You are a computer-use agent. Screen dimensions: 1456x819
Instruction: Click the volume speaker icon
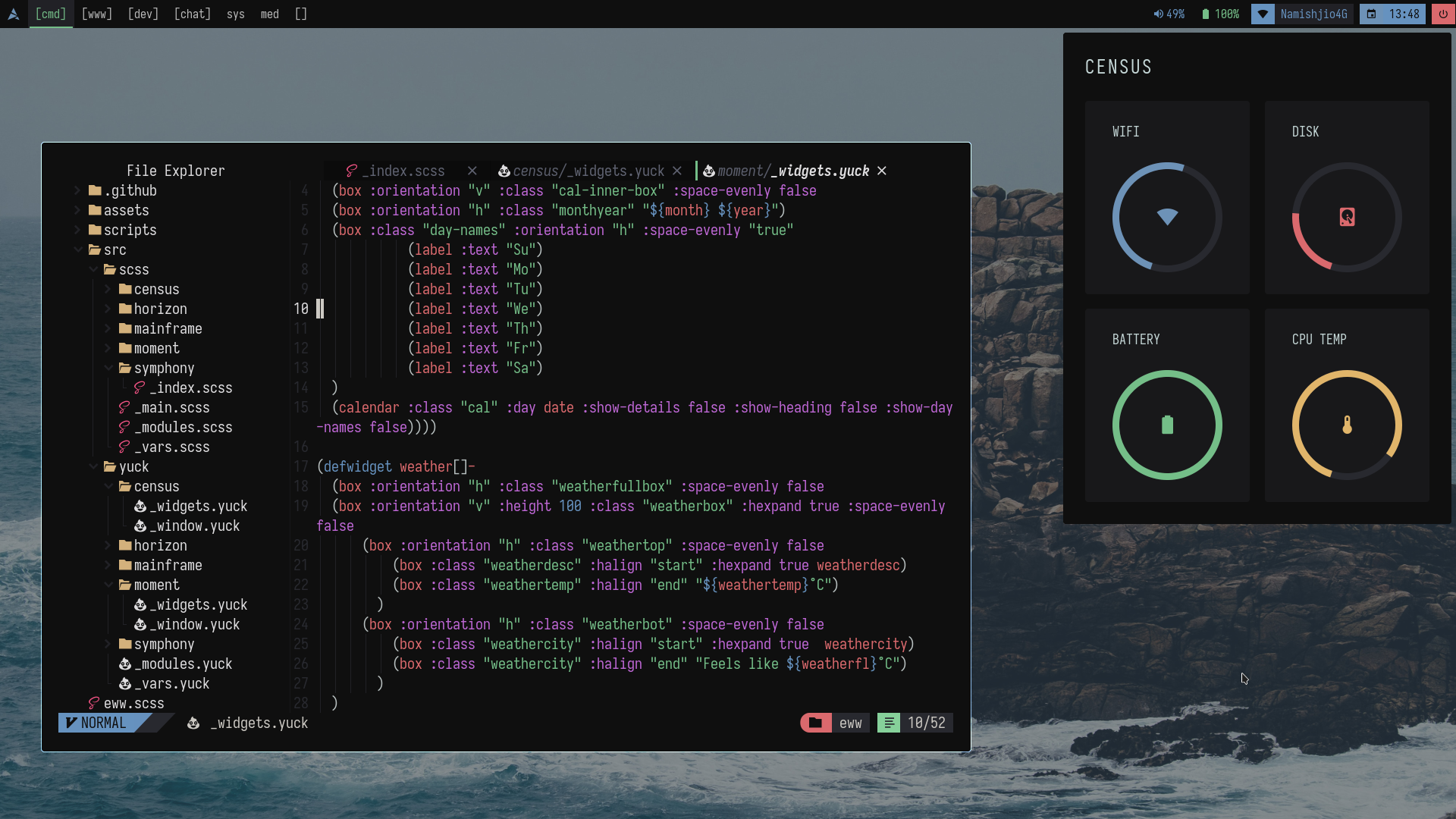[x=1158, y=14]
